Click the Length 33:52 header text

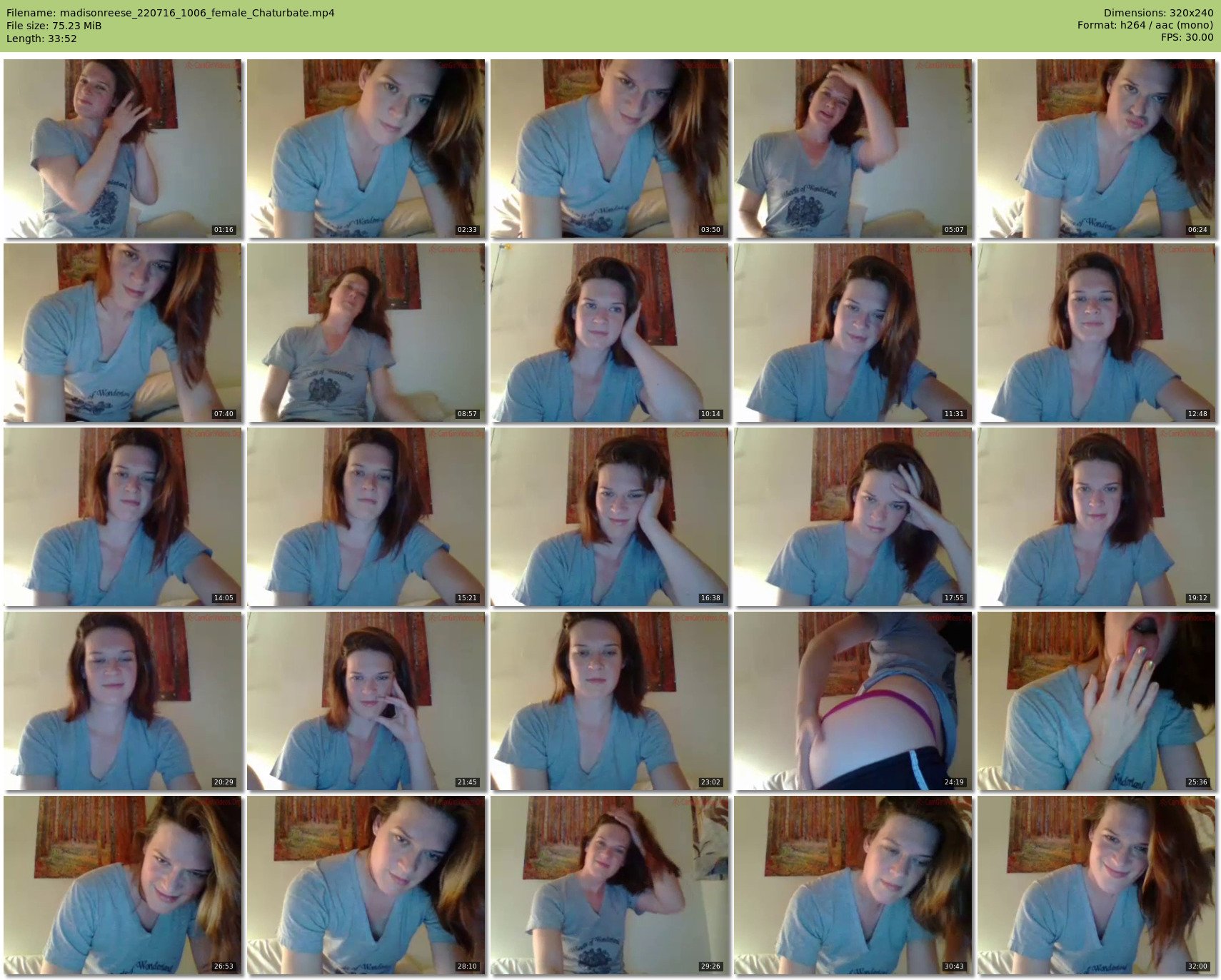pos(41,39)
